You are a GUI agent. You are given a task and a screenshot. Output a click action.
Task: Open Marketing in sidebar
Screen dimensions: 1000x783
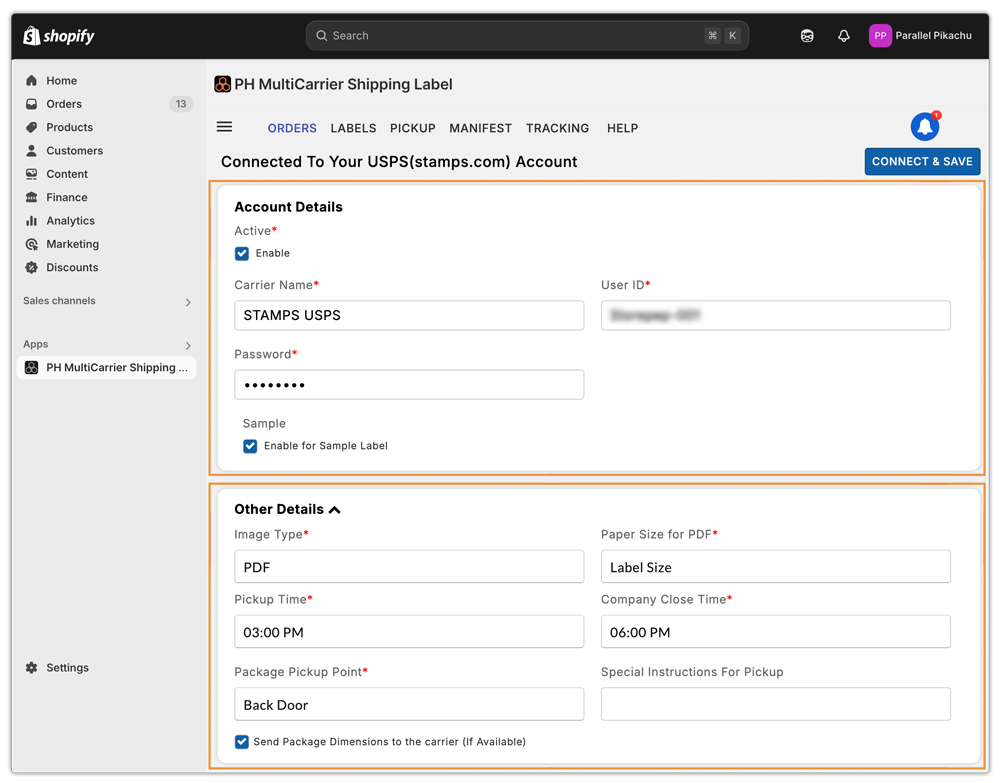pyautogui.click(x=72, y=244)
